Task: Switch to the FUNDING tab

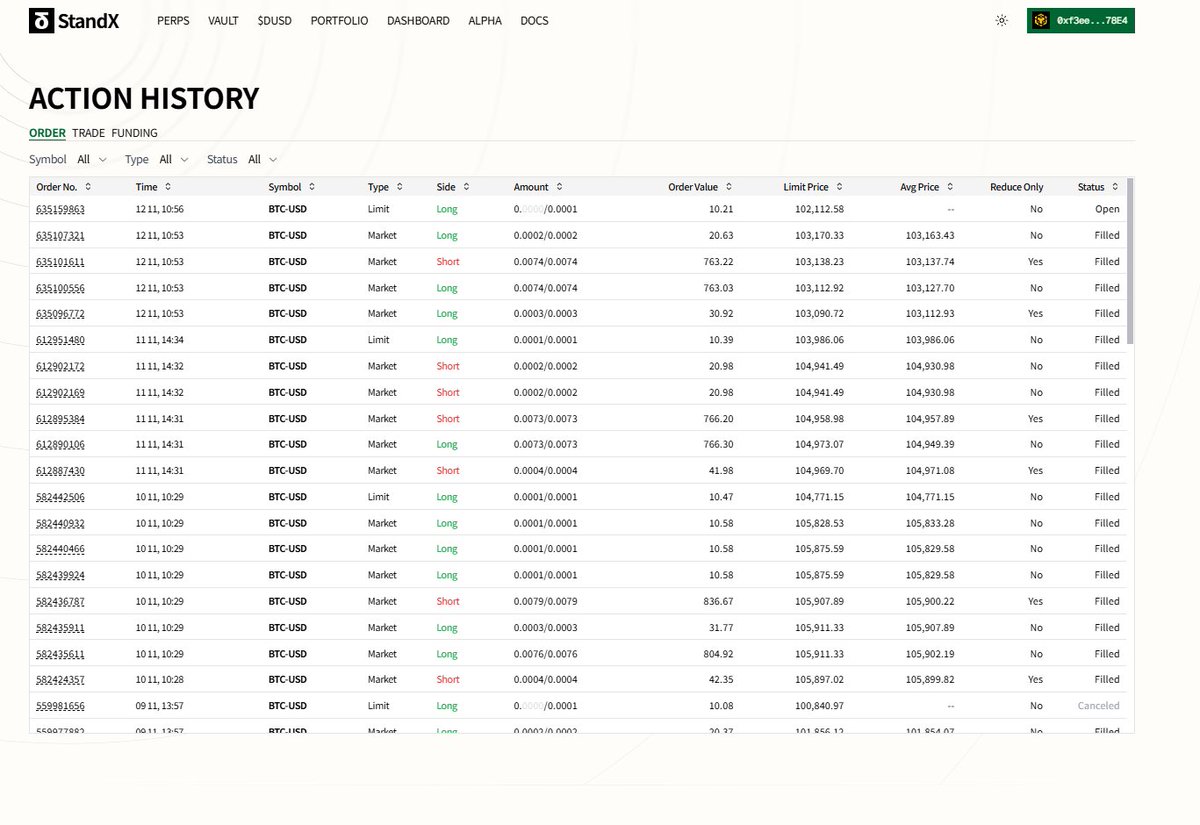Action: (134, 133)
